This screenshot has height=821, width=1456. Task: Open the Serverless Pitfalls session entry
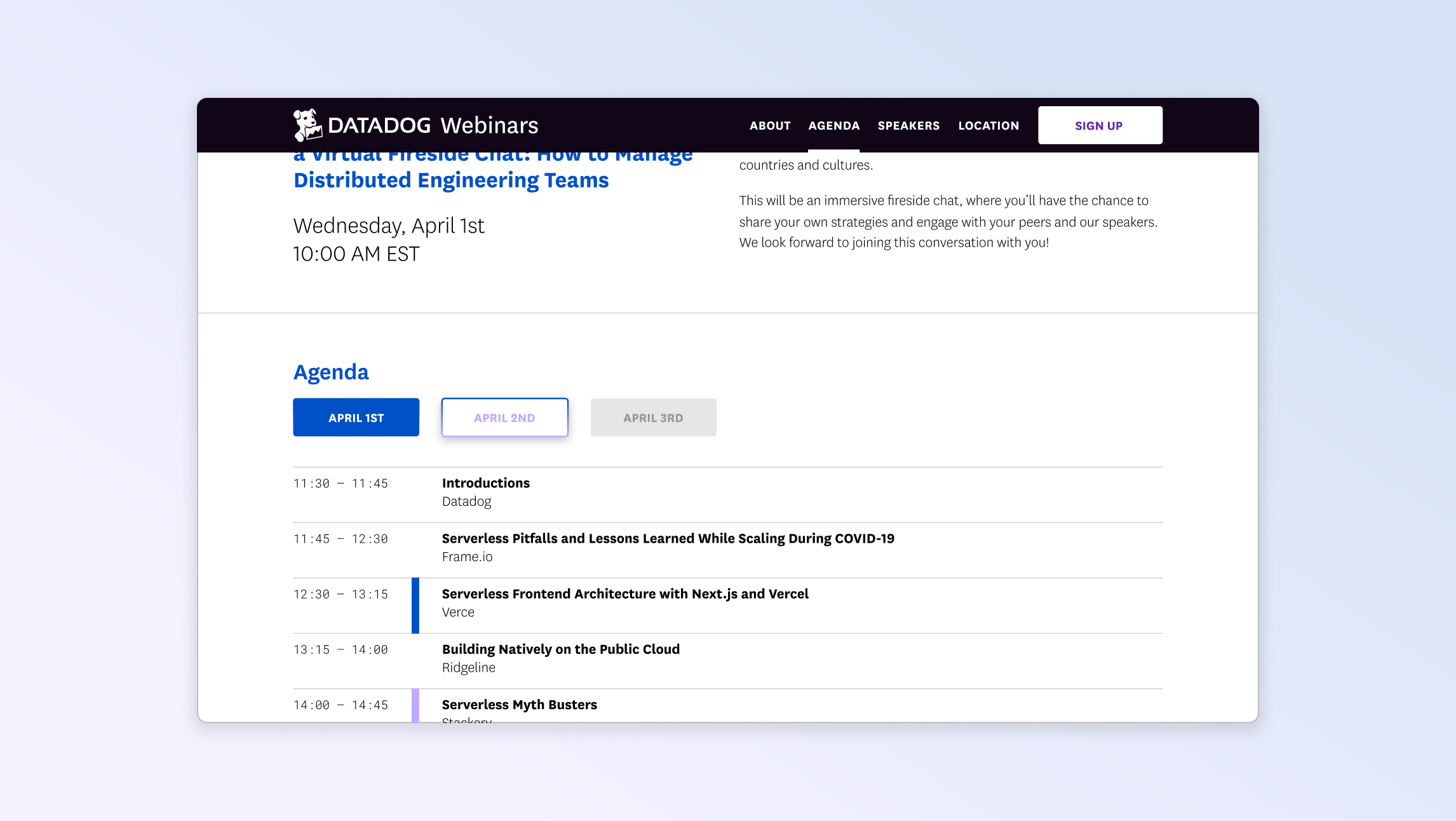[668, 538]
